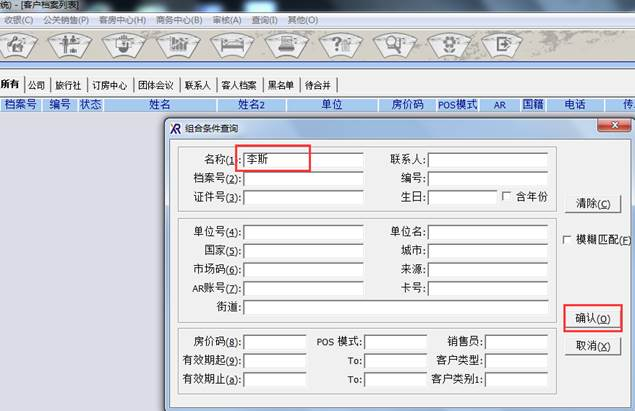635x411 pixels.
Task: Open the 查询(I) menu
Action: (265, 19)
